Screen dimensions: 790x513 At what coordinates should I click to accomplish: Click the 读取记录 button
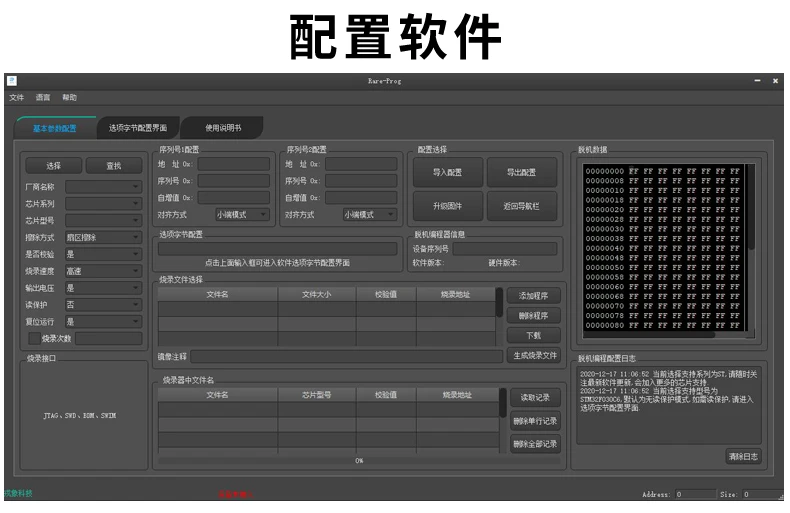pos(535,398)
